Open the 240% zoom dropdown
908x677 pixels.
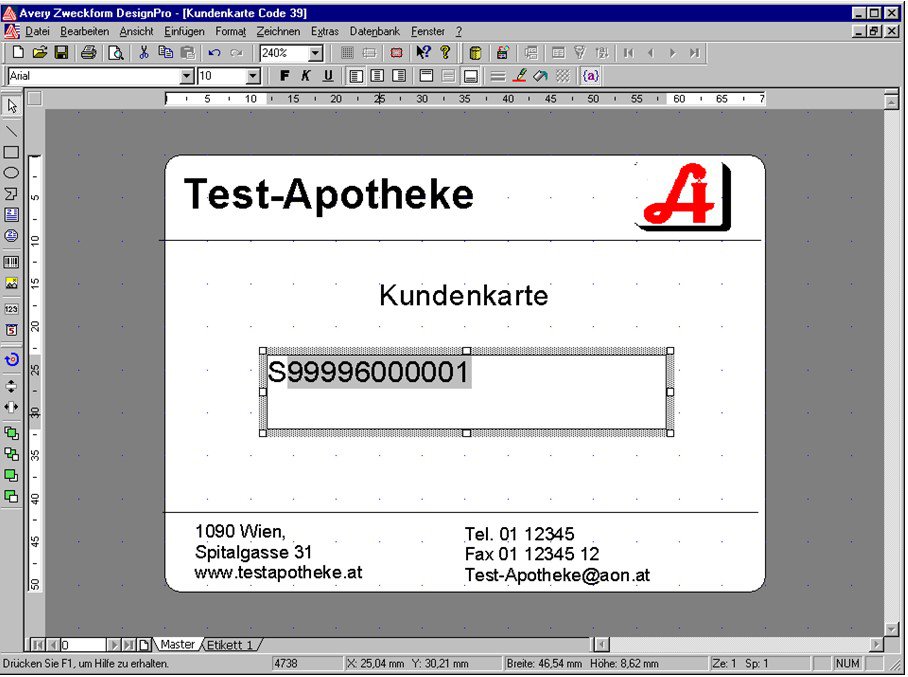tap(316, 53)
